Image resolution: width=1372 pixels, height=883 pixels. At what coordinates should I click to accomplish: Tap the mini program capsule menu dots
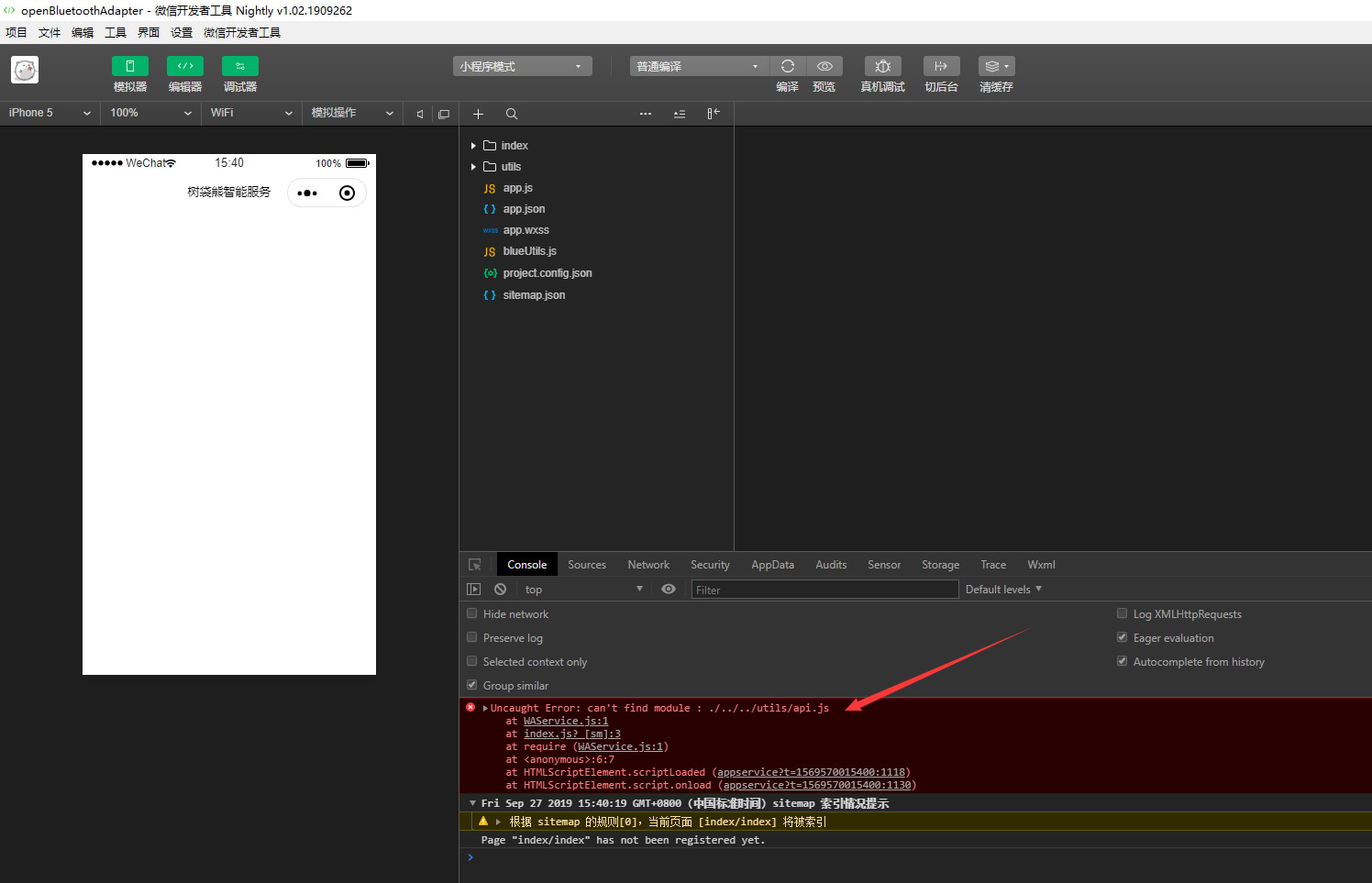[x=307, y=193]
